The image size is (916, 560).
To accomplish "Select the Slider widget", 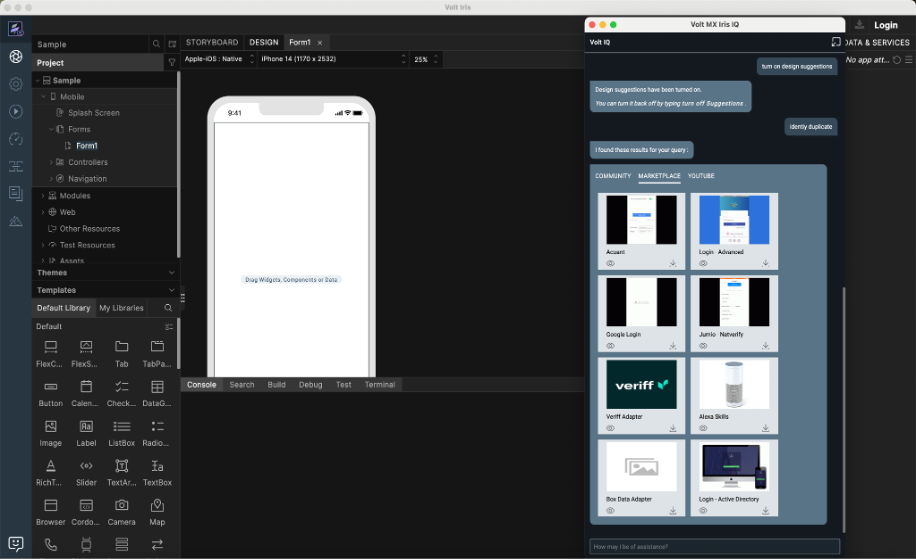I will pos(86,473).
